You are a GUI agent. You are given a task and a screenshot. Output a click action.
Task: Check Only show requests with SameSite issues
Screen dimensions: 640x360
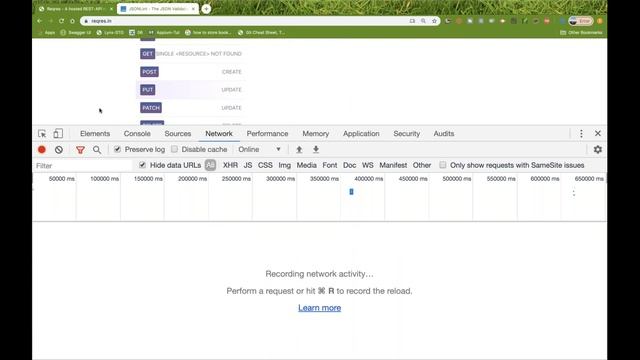coord(442,165)
